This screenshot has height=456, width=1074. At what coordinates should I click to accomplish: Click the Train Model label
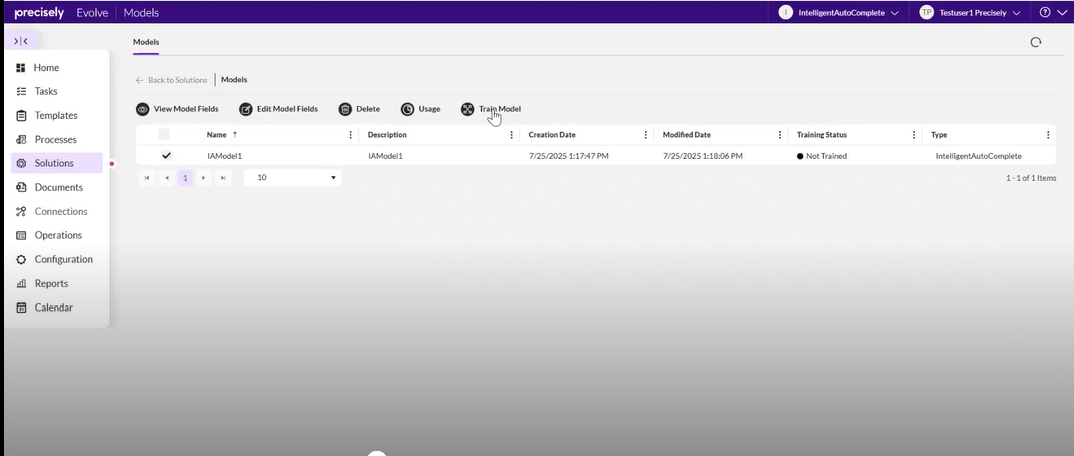(x=500, y=109)
